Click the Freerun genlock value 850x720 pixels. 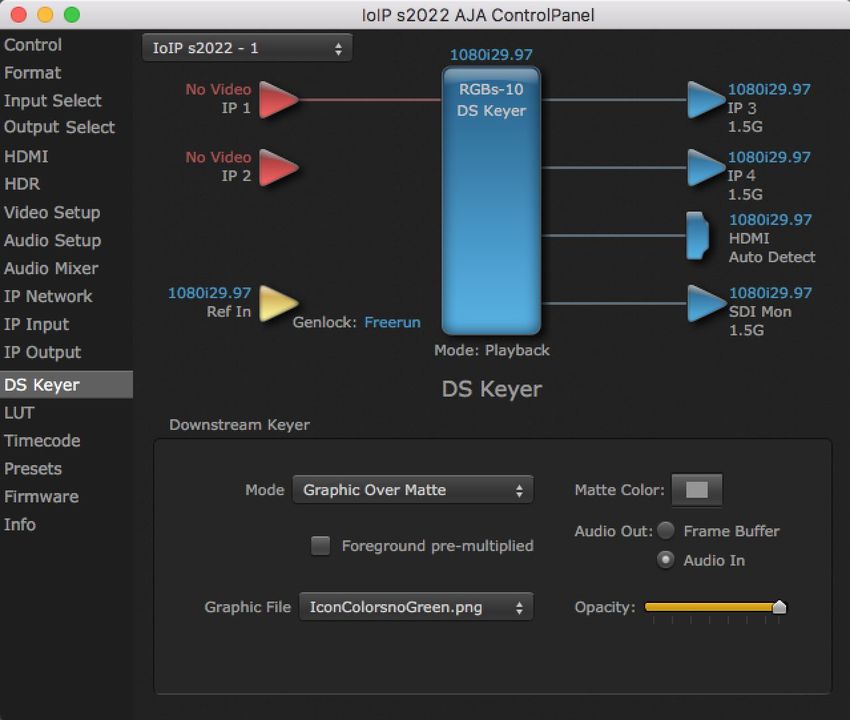[x=392, y=323]
